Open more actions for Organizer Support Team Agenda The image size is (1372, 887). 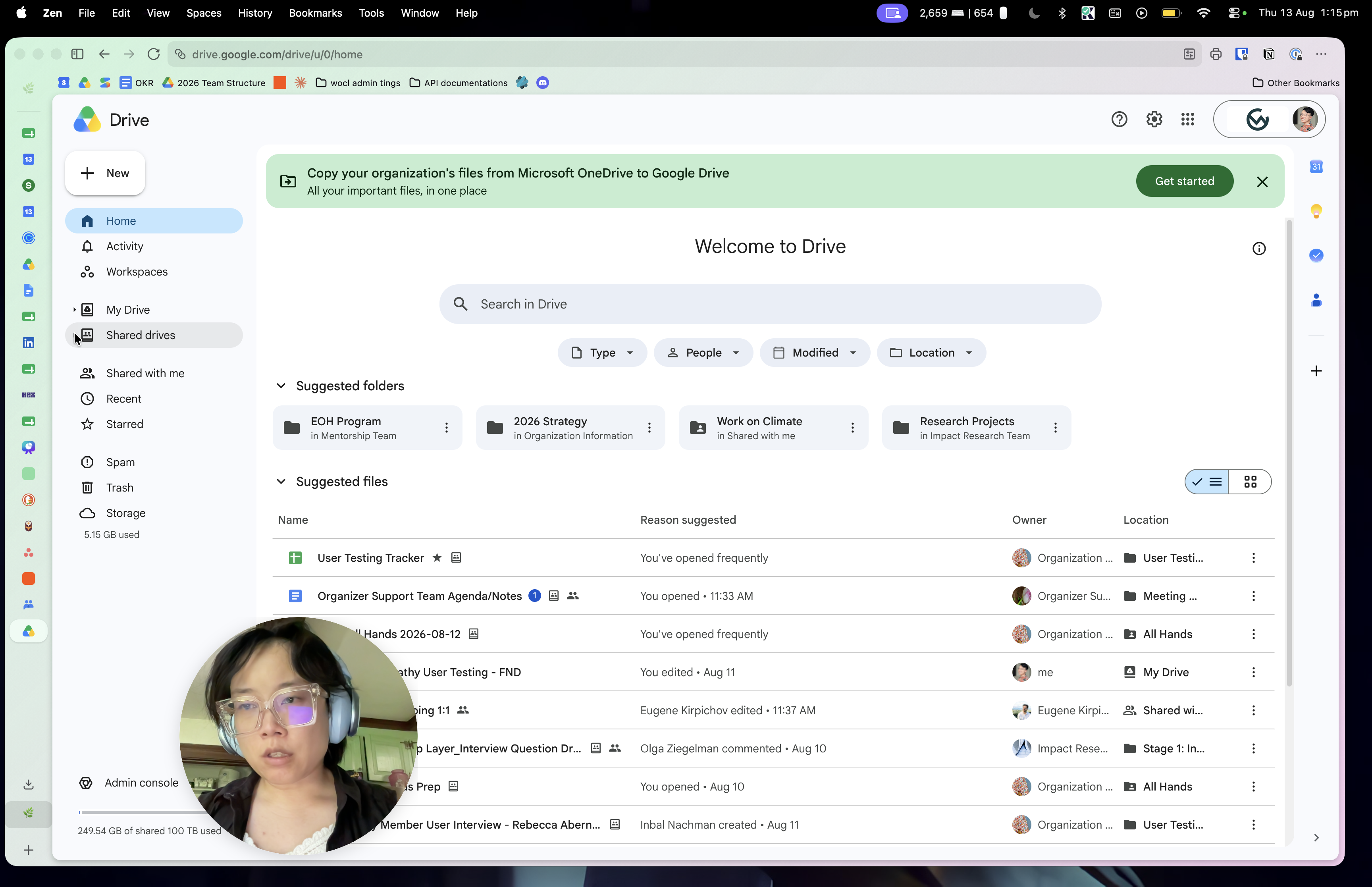pyautogui.click(x=1253, y=596)
